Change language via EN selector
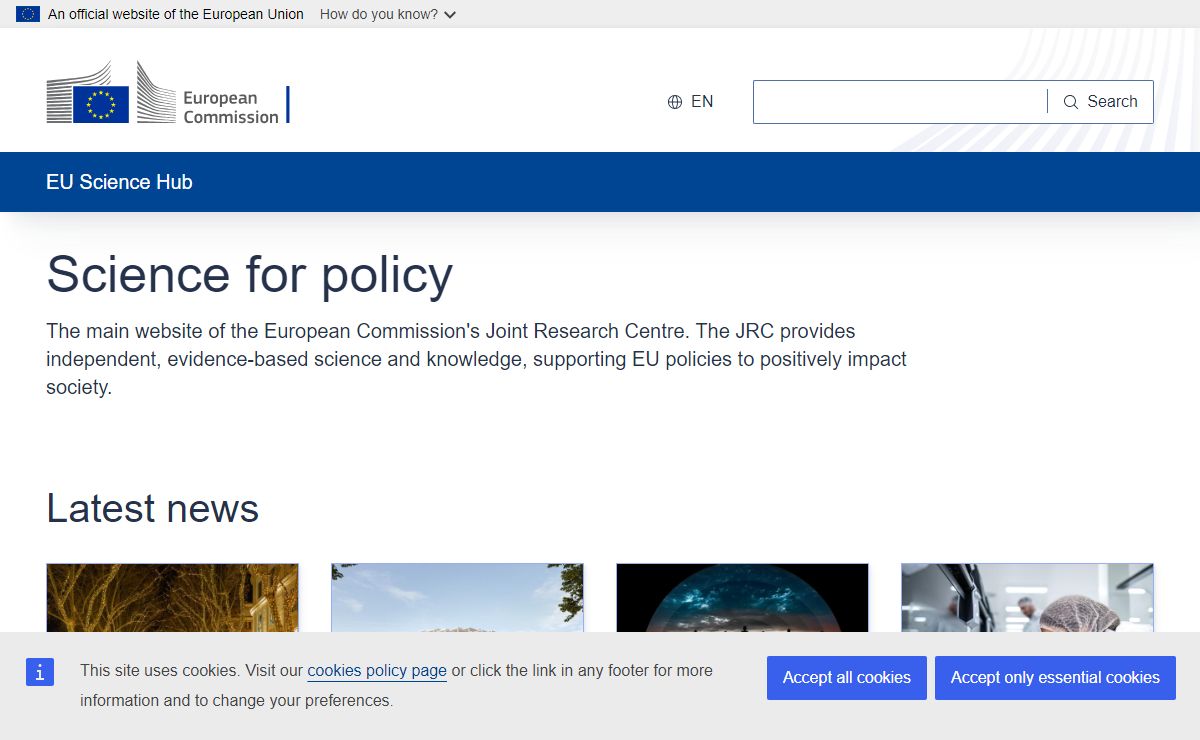Image resolution: width=1200 pixels, height=740 pixels. pyautogui.click(x=691, y=102)
